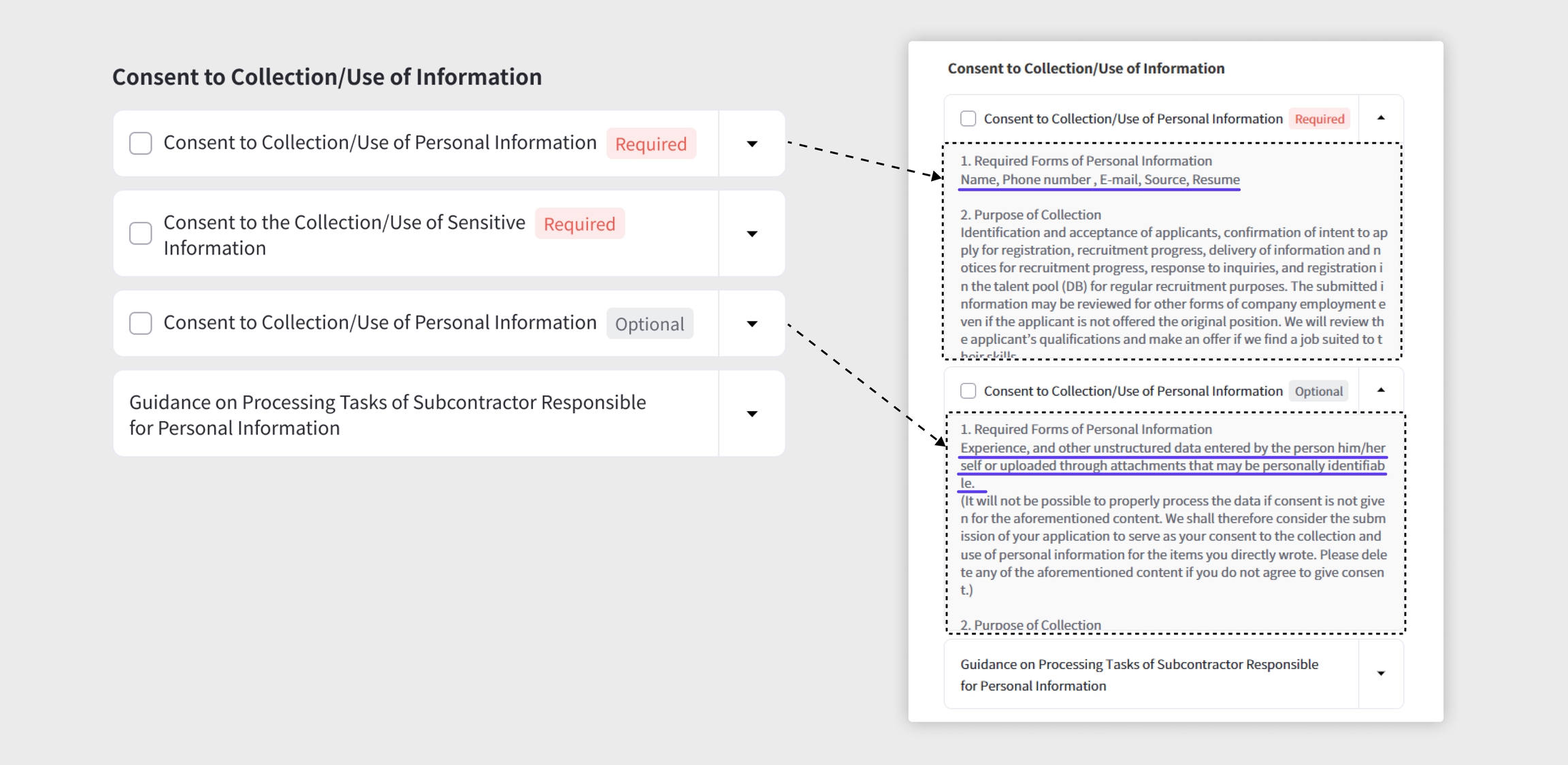
Task: Collapse the right optional Personal Information section
Action: (1381, 391)
